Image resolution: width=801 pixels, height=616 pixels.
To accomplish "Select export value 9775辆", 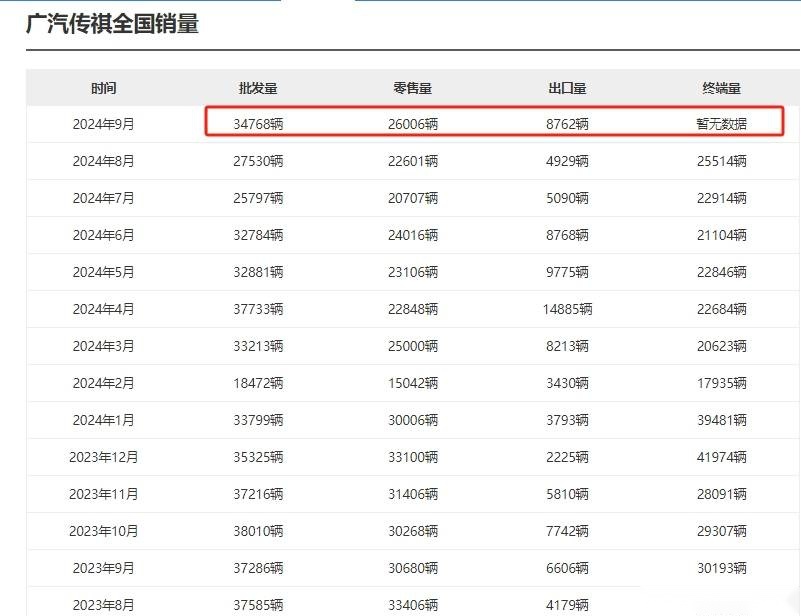I will click(x=567, y=272).
